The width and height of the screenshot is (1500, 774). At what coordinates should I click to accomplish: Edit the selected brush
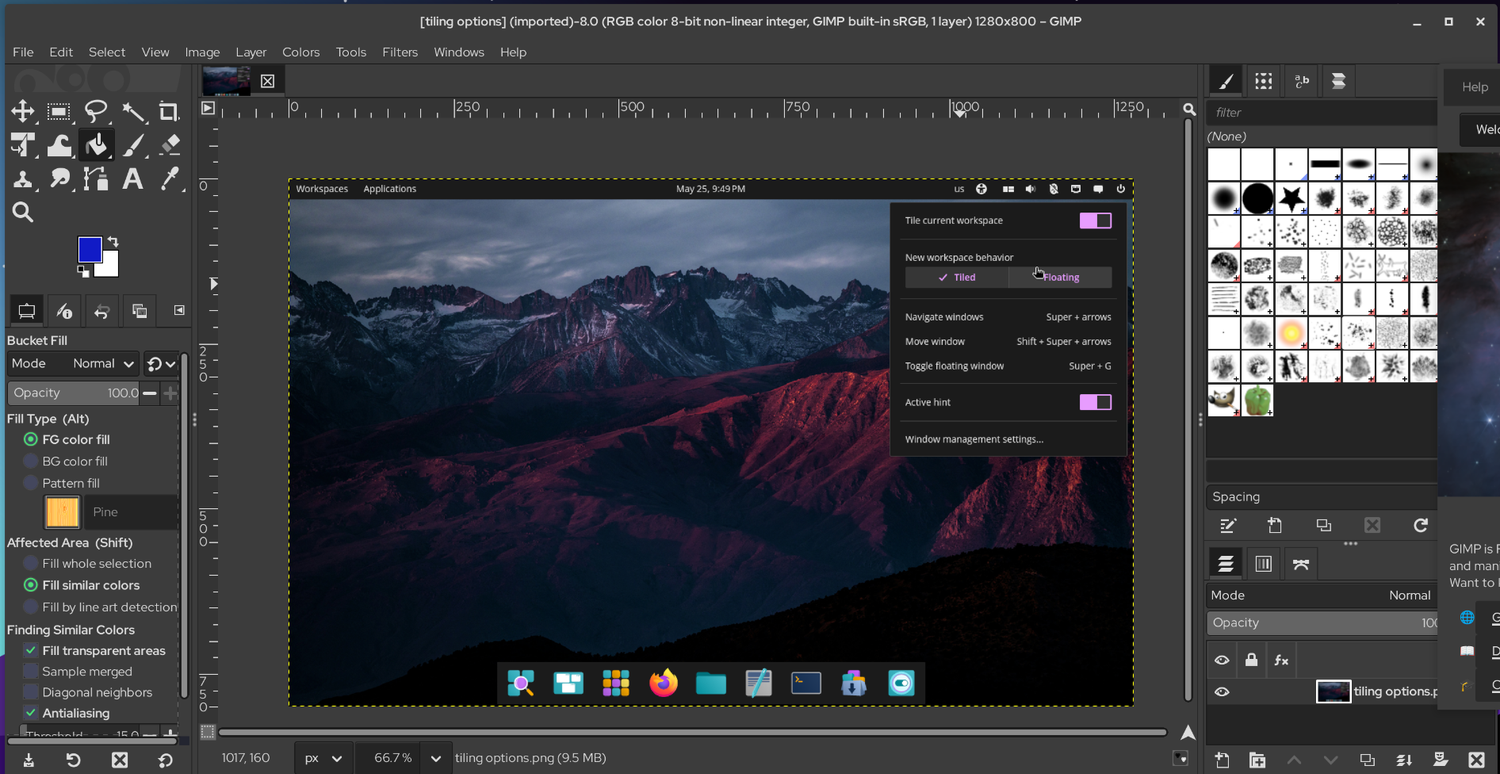click(x=1228, y=526)
